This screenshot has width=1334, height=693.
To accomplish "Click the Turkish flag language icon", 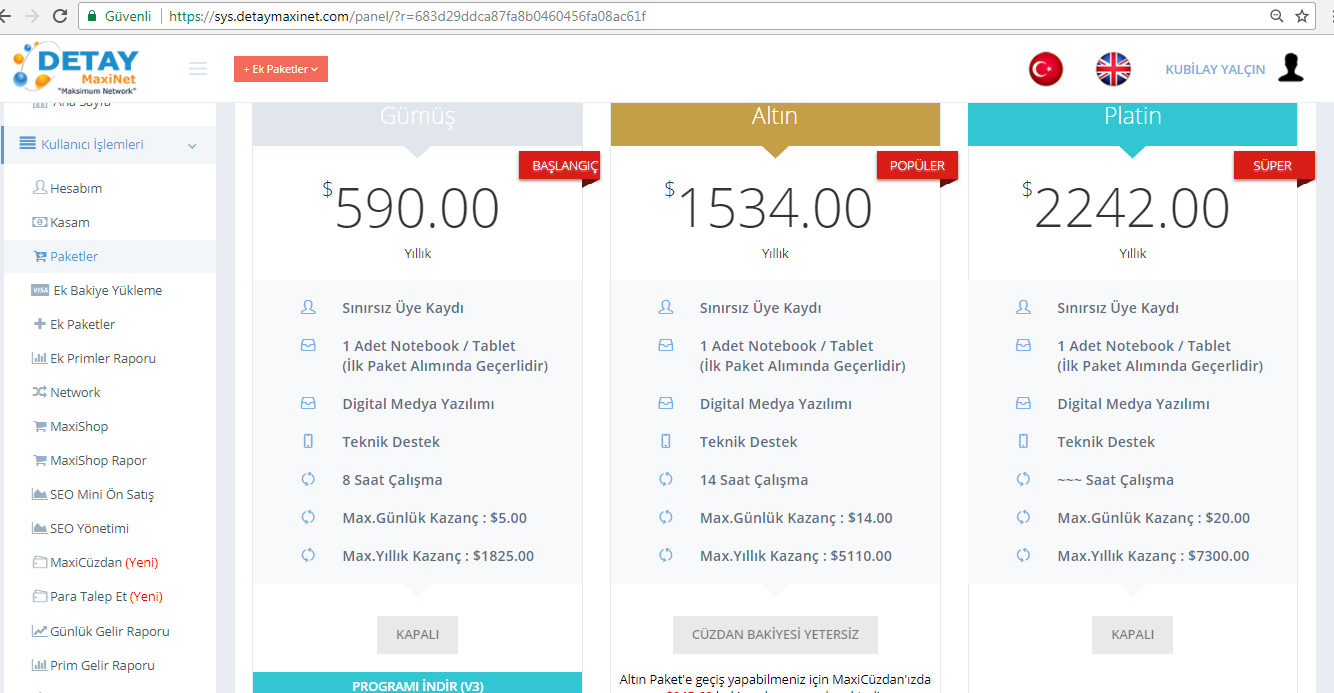I will click(x=1045, y=69).
